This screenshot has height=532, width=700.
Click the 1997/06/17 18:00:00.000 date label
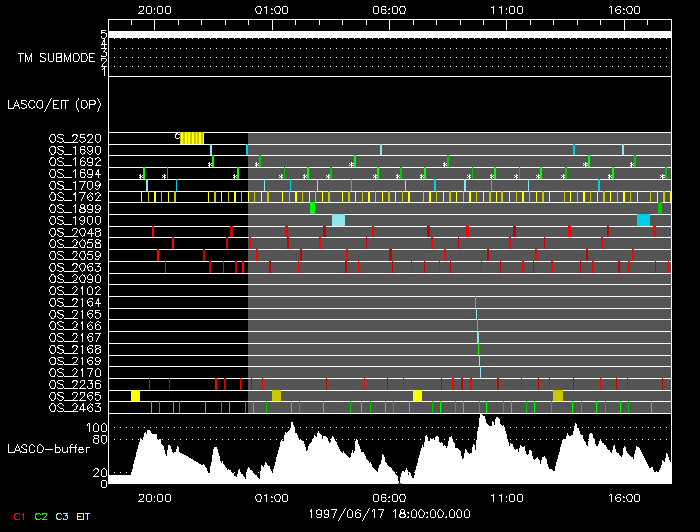pyautogui.click(x=389, y=513)
